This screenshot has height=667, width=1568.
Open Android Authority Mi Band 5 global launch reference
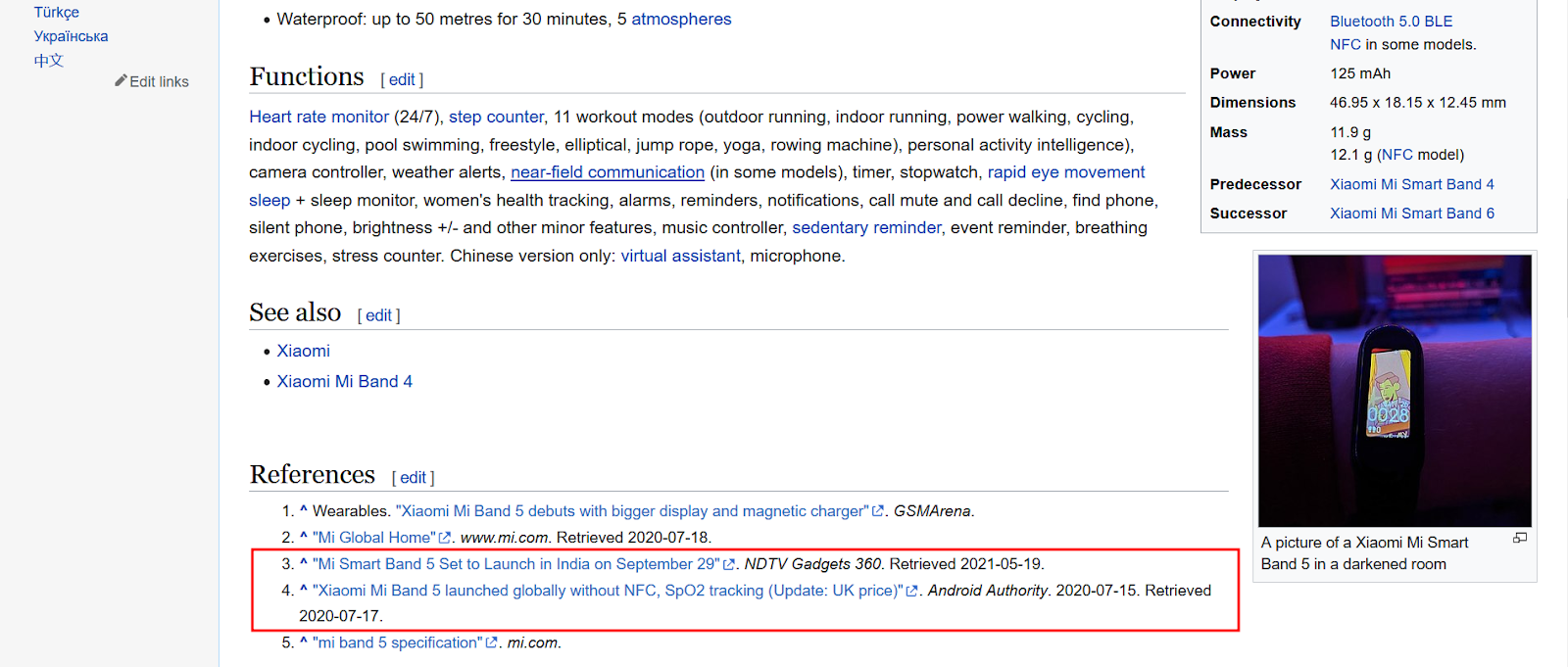(608, 591)
